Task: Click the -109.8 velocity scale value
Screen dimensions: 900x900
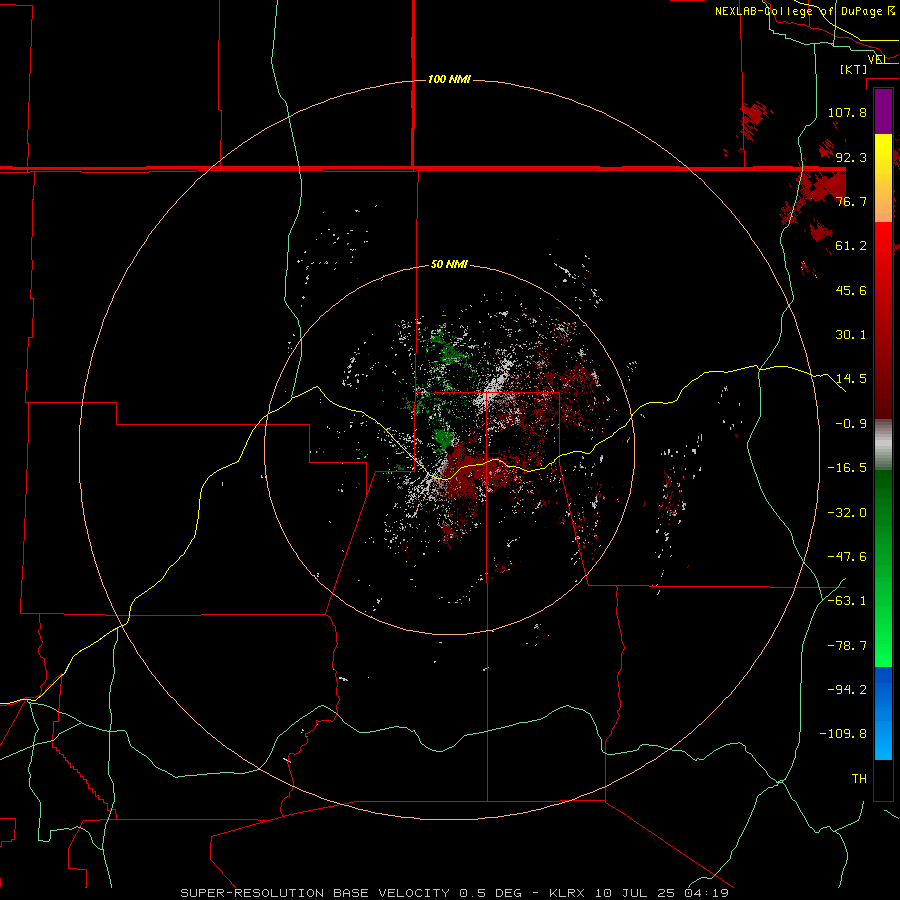Action: [843, 734]
